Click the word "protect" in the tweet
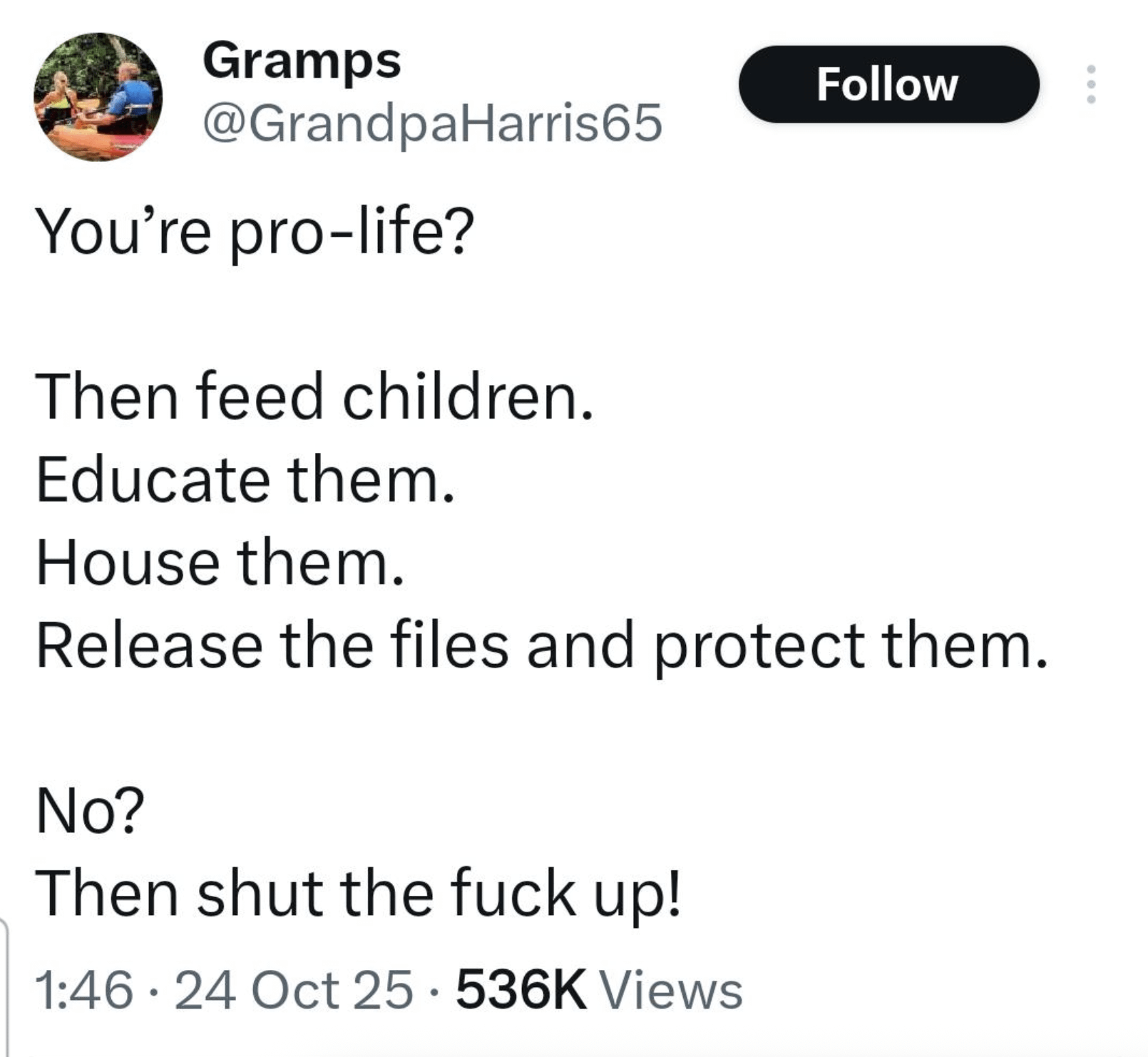1148x1057 pixels. [758, 646]
